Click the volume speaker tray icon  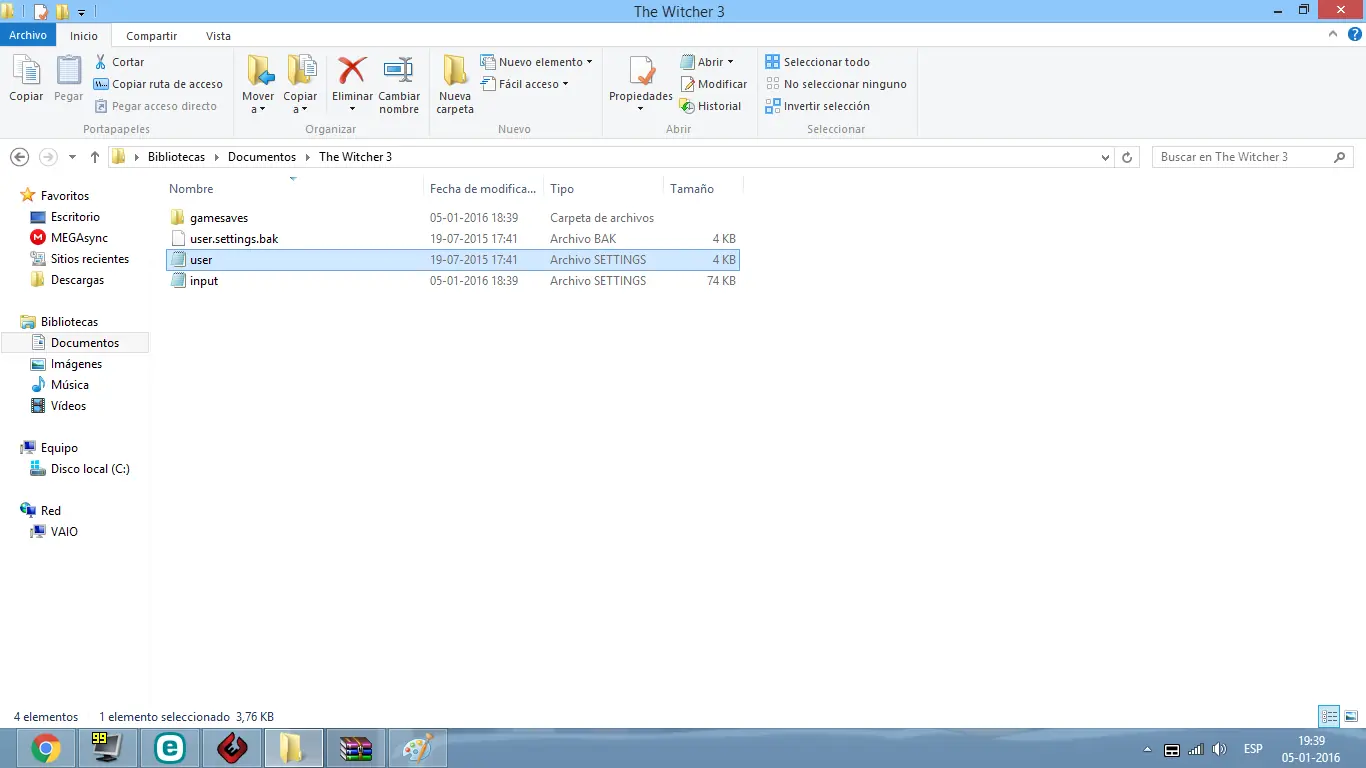(x=1218, y=749)
